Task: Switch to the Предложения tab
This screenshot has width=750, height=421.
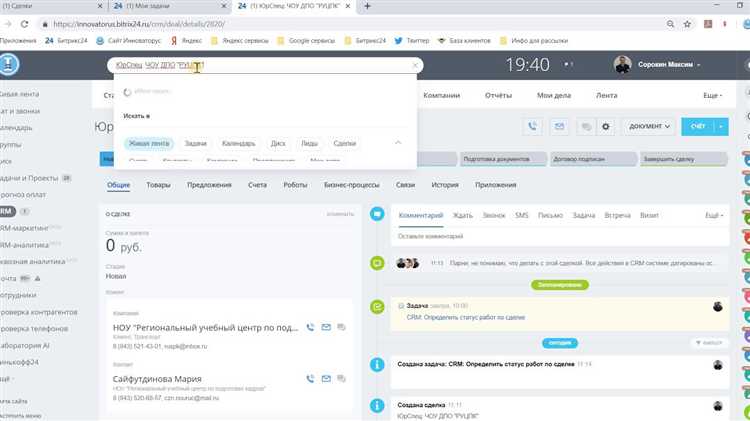Action: [209, 185]
